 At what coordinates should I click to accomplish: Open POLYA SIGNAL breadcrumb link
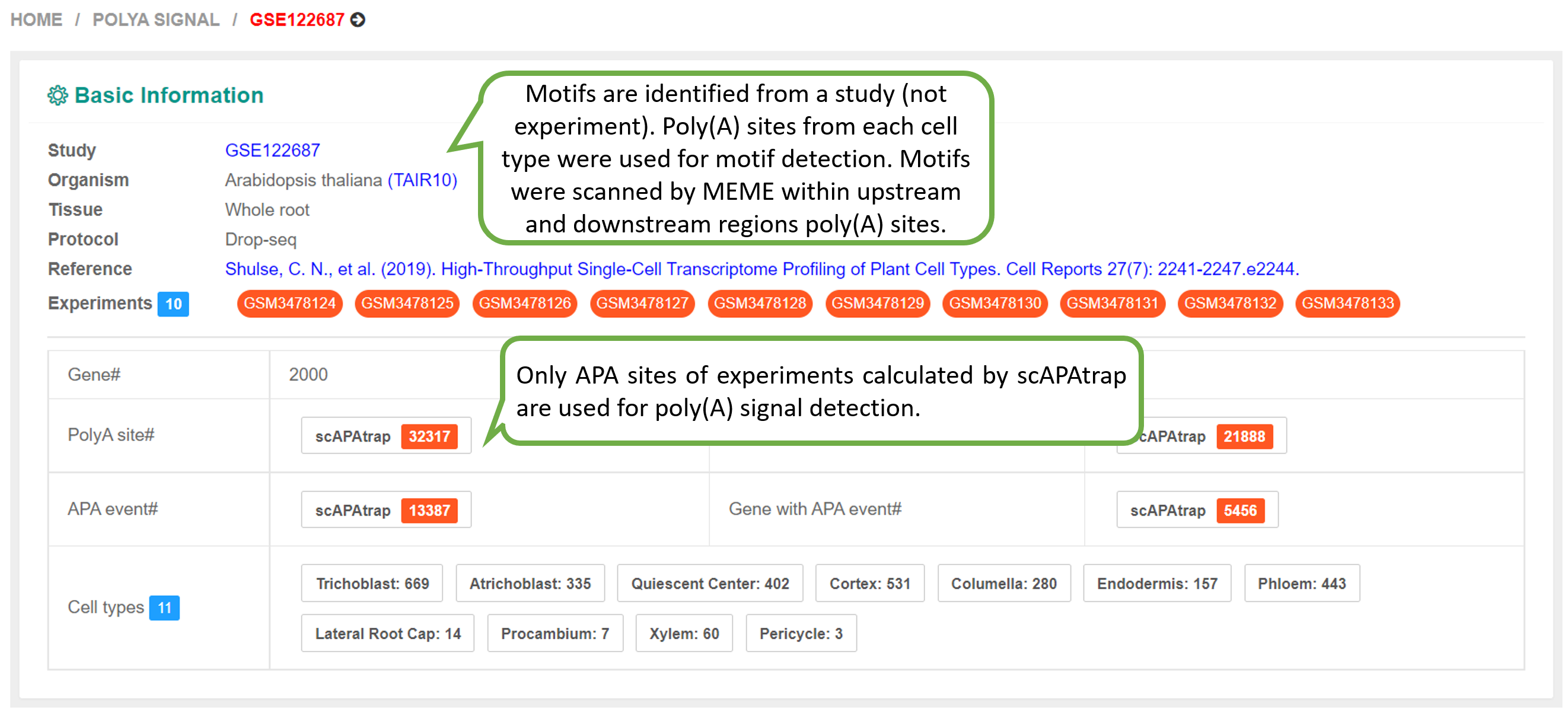click(x=156, y=20)
